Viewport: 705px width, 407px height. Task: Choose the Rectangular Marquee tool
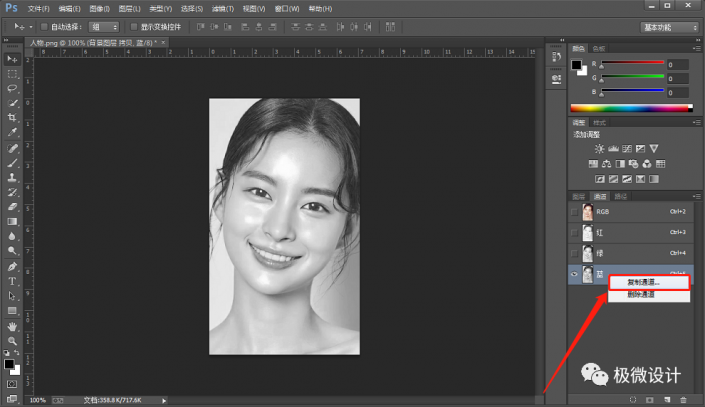point(13,74)
